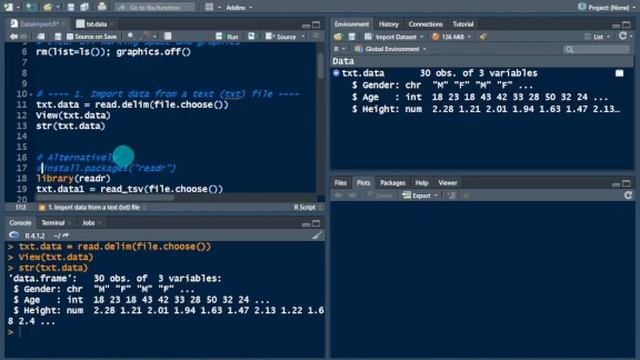The width and height of the screenshot is (640, 360).
Task: Switch to the Packages tab
Action: click(393, 183)
